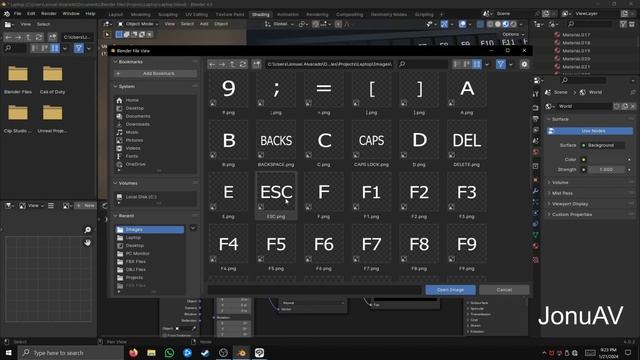The height and width of the screenshot is (360, 640).
Task: Expand the Mist Pass panel
Action: pos(562,193)
